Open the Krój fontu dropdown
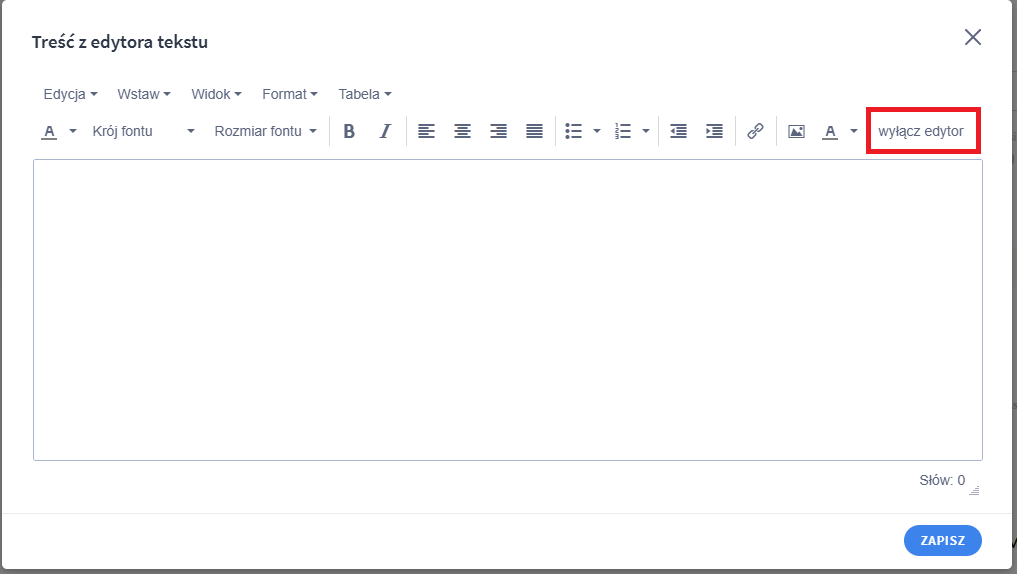Image resolution: width=1017 pixels, height=574 pixels. pyautogui.click(x=143, y=131)
